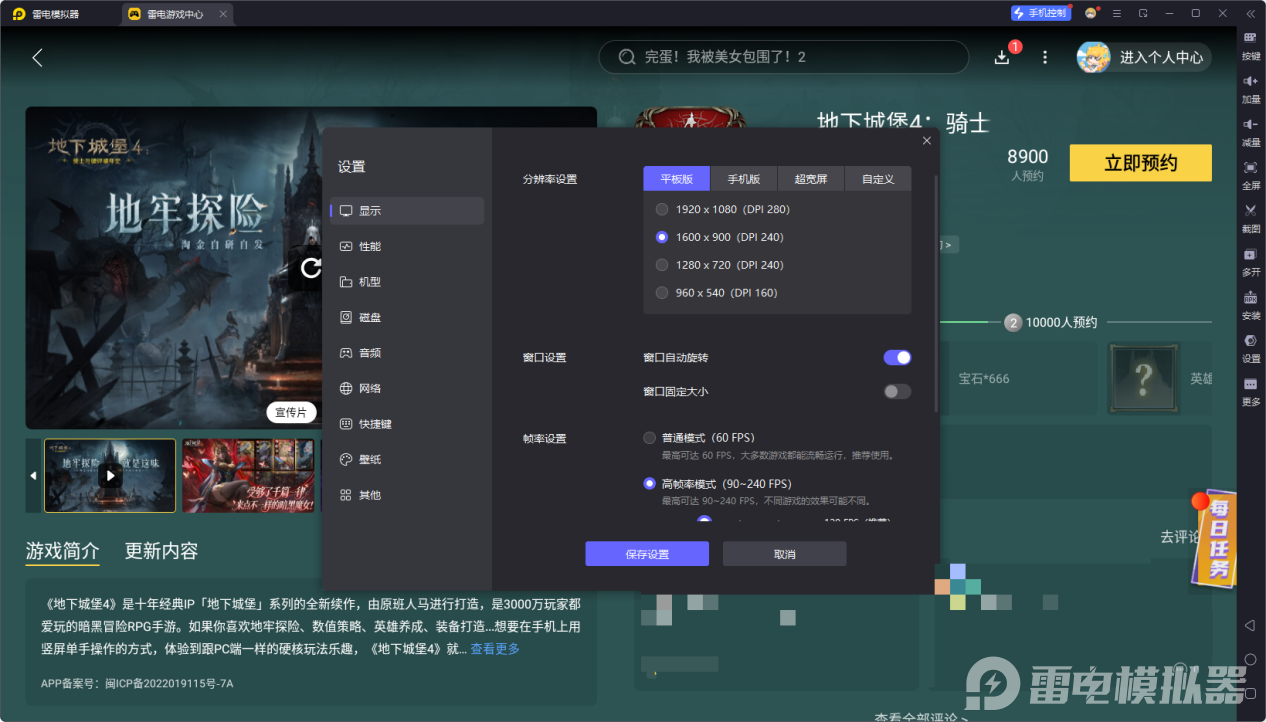The height and width of the screenshot is (722, 1266).
Task: Click the settings dialog vertical scrollbar
Action: pyautogui.click(x=936, y=294)
